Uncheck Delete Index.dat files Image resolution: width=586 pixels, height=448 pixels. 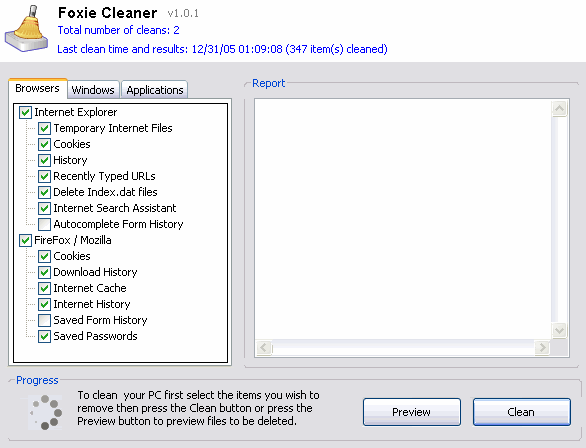tap(44, 192)
